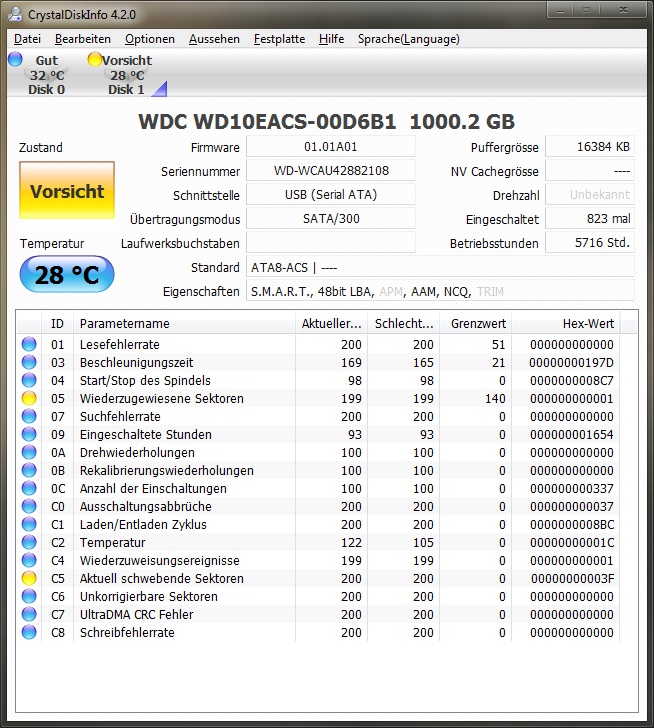Open the Aussehen menu
Viewport: 654px width, 728px height.
click(214, 39)
